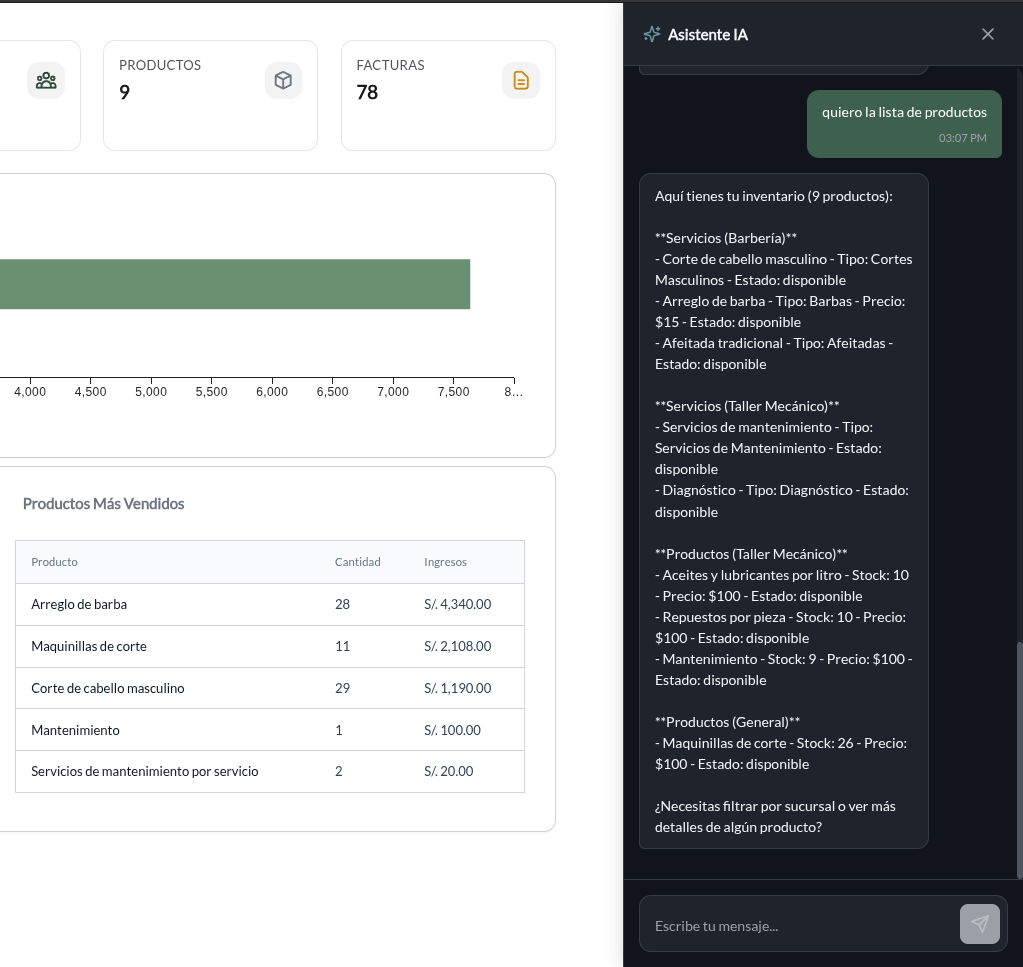
Task: Click the sparkle icon next to Asistente IA
Action: pos(650,33)
